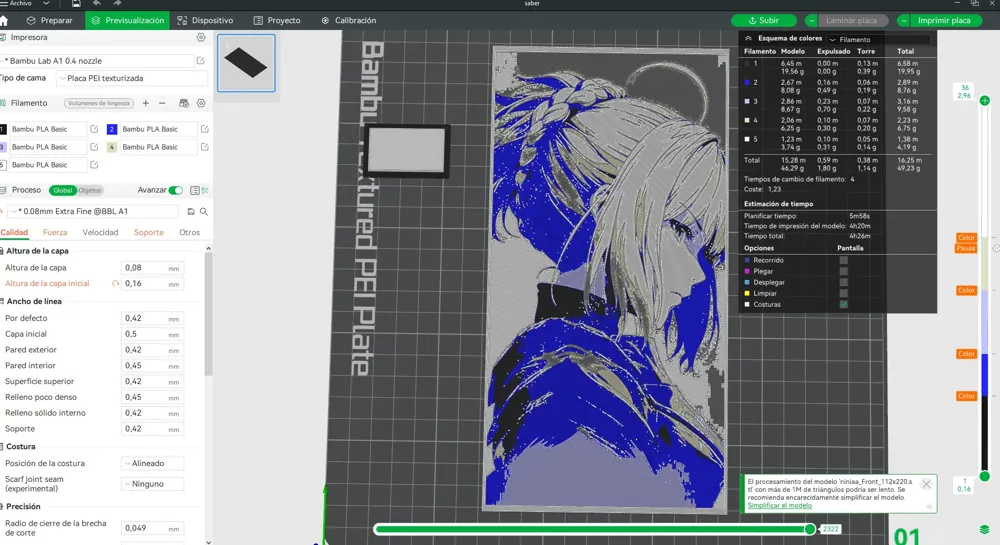Select the Soporte settings tab
The width and height of the screenshot is (1000, 545).
coord(149,233)
